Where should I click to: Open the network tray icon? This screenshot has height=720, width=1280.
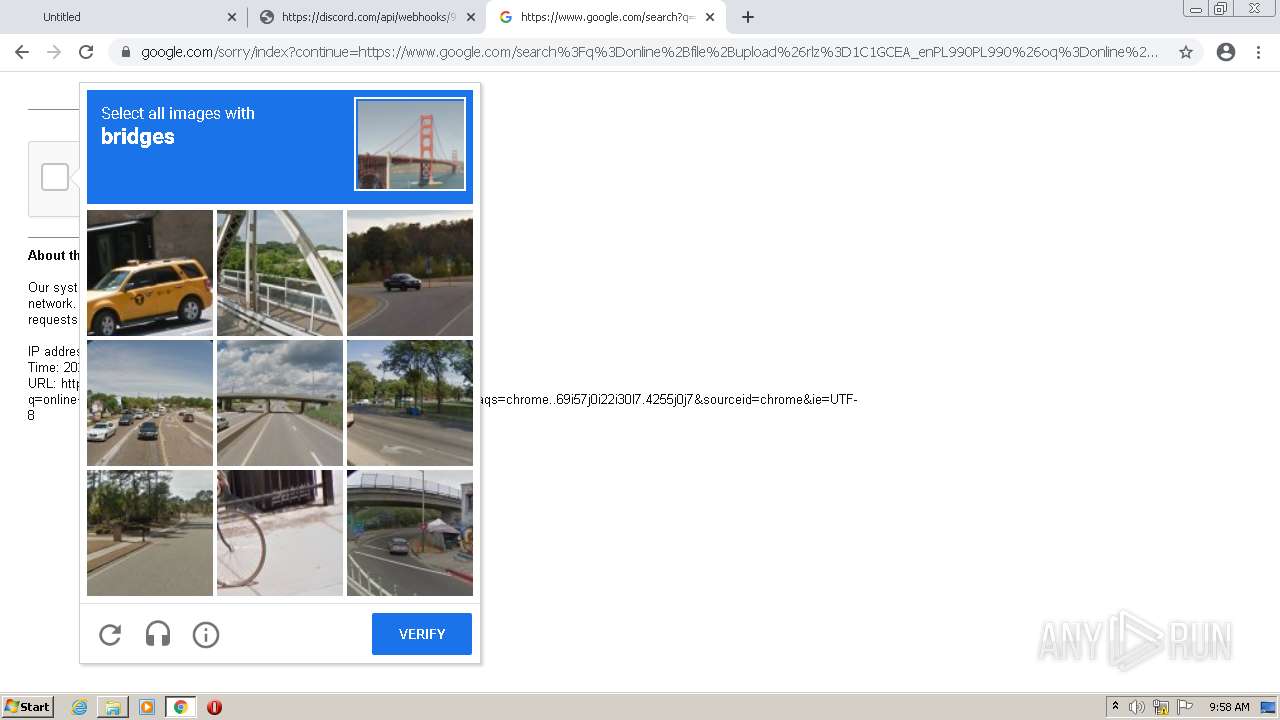pyautogui.click(x=1161, y=707)
